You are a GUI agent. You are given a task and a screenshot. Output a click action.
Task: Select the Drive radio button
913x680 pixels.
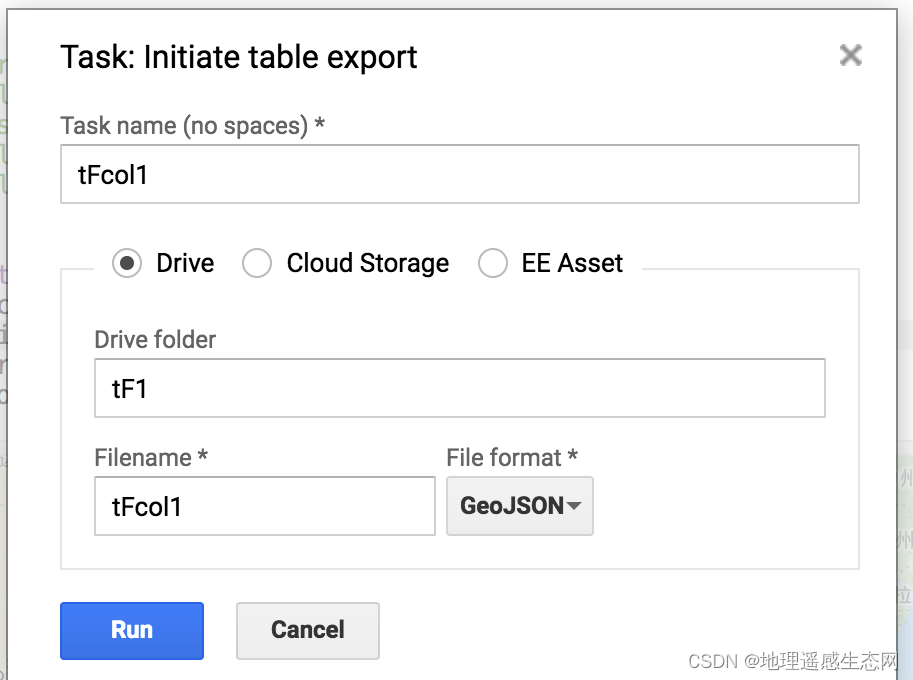127,263
